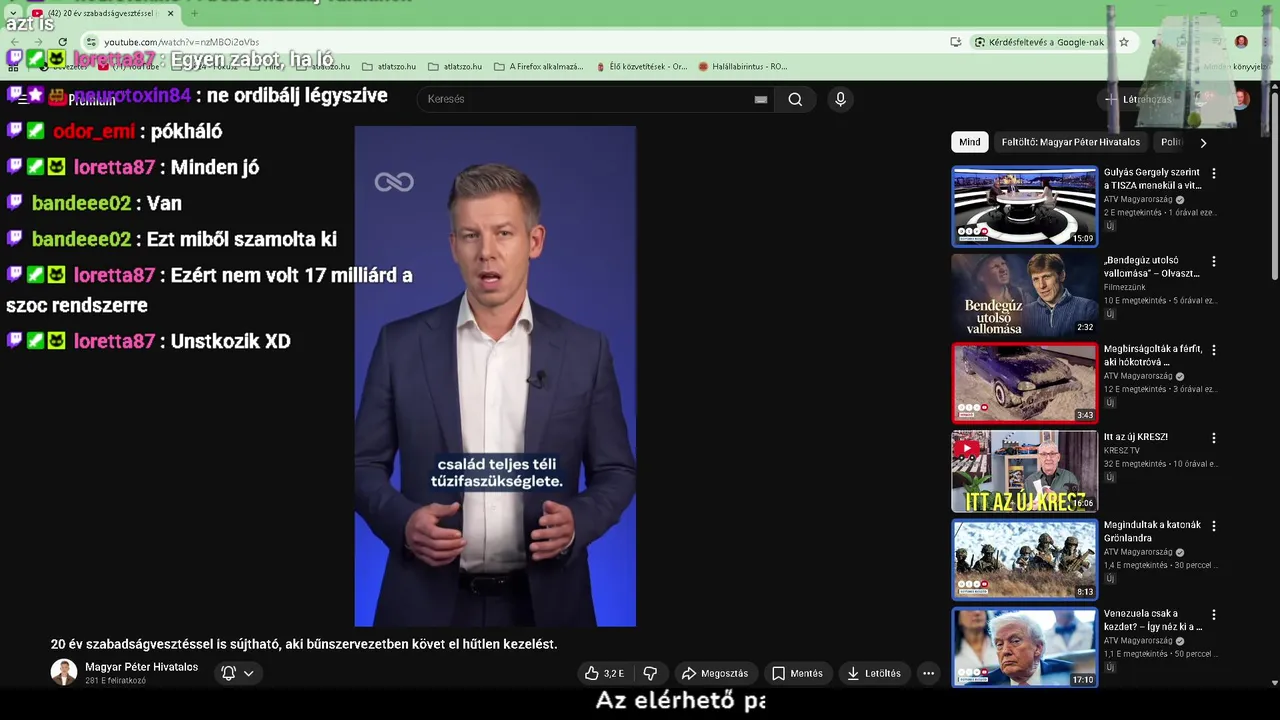Open more actions ellipsis below video
Viewport: 1280px width, 720px height.
(x=928, y=673)
